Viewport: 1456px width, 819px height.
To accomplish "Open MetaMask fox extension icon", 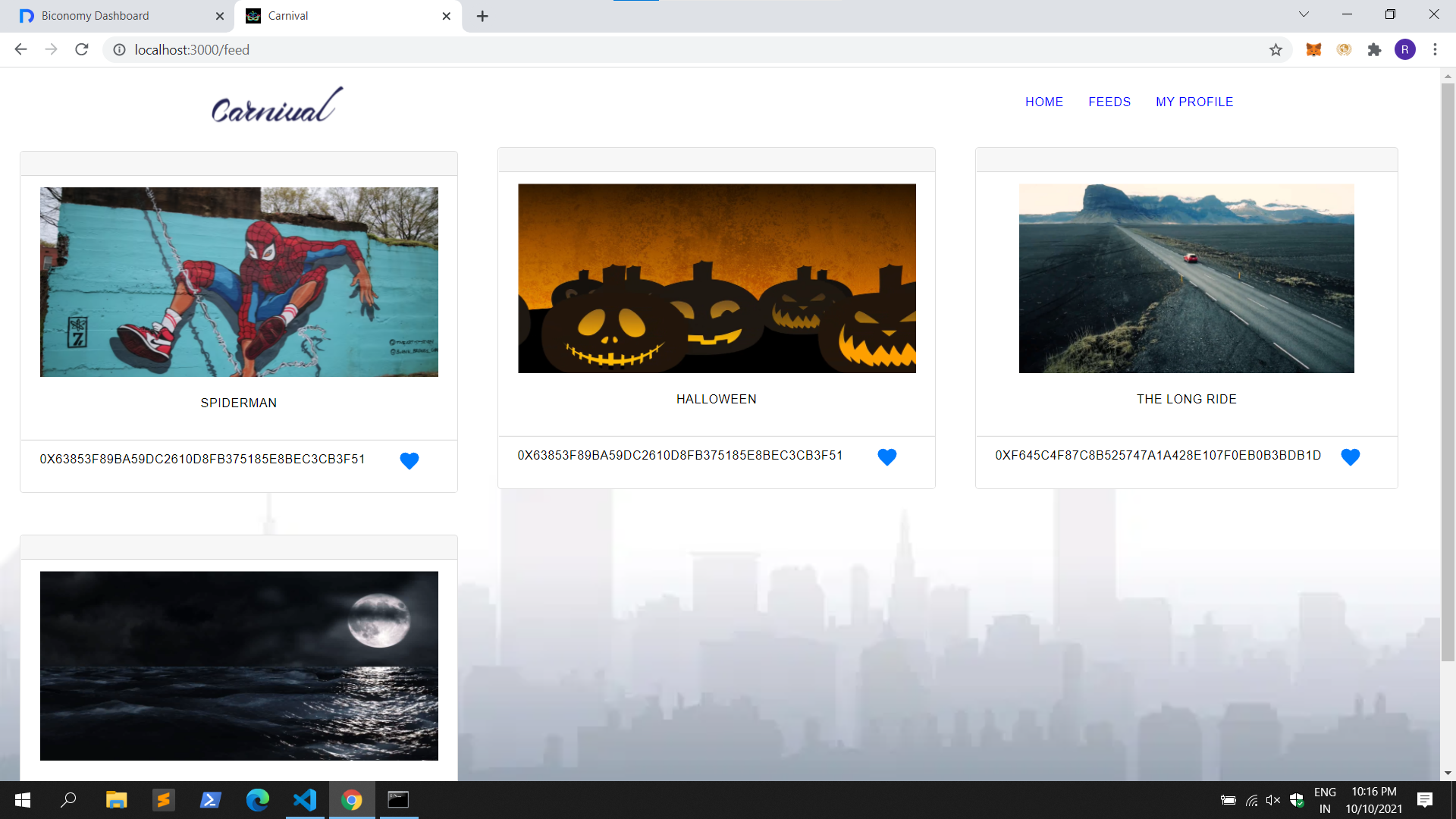I will coord(1313,50).
